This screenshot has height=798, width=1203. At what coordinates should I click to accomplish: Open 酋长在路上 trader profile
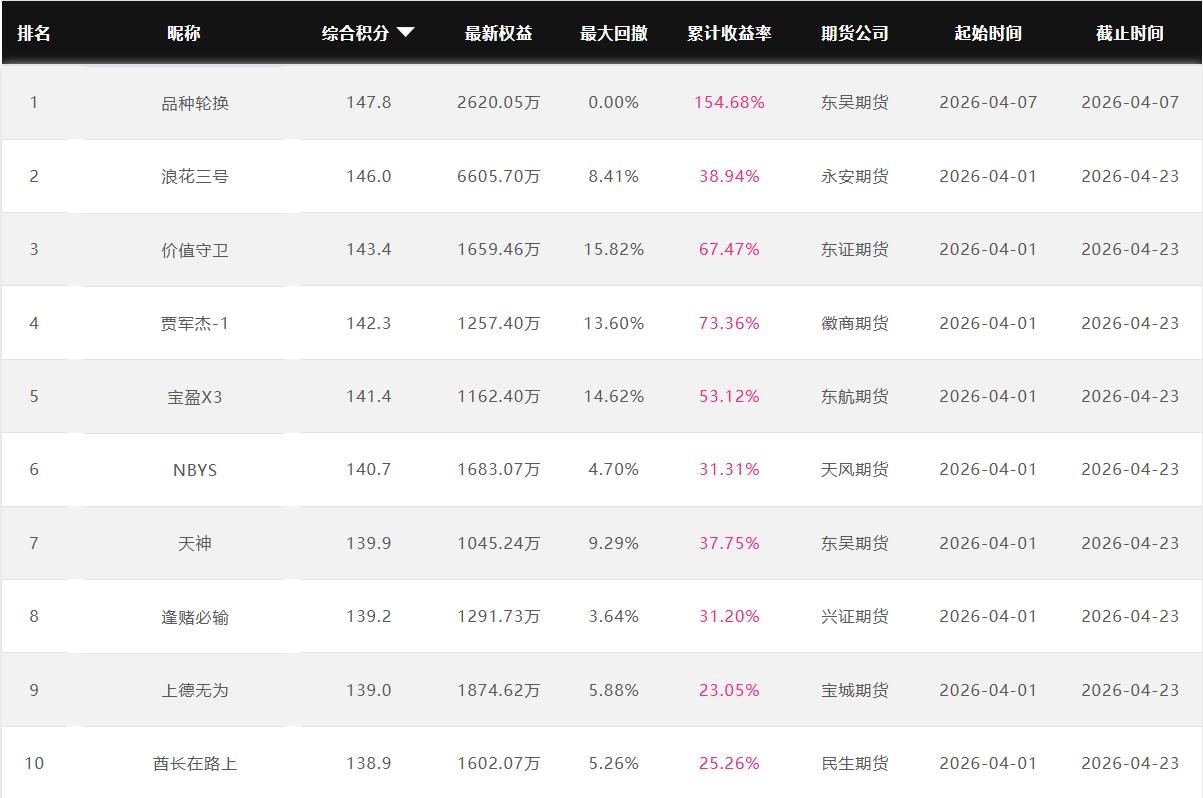(x=195, y=764)
